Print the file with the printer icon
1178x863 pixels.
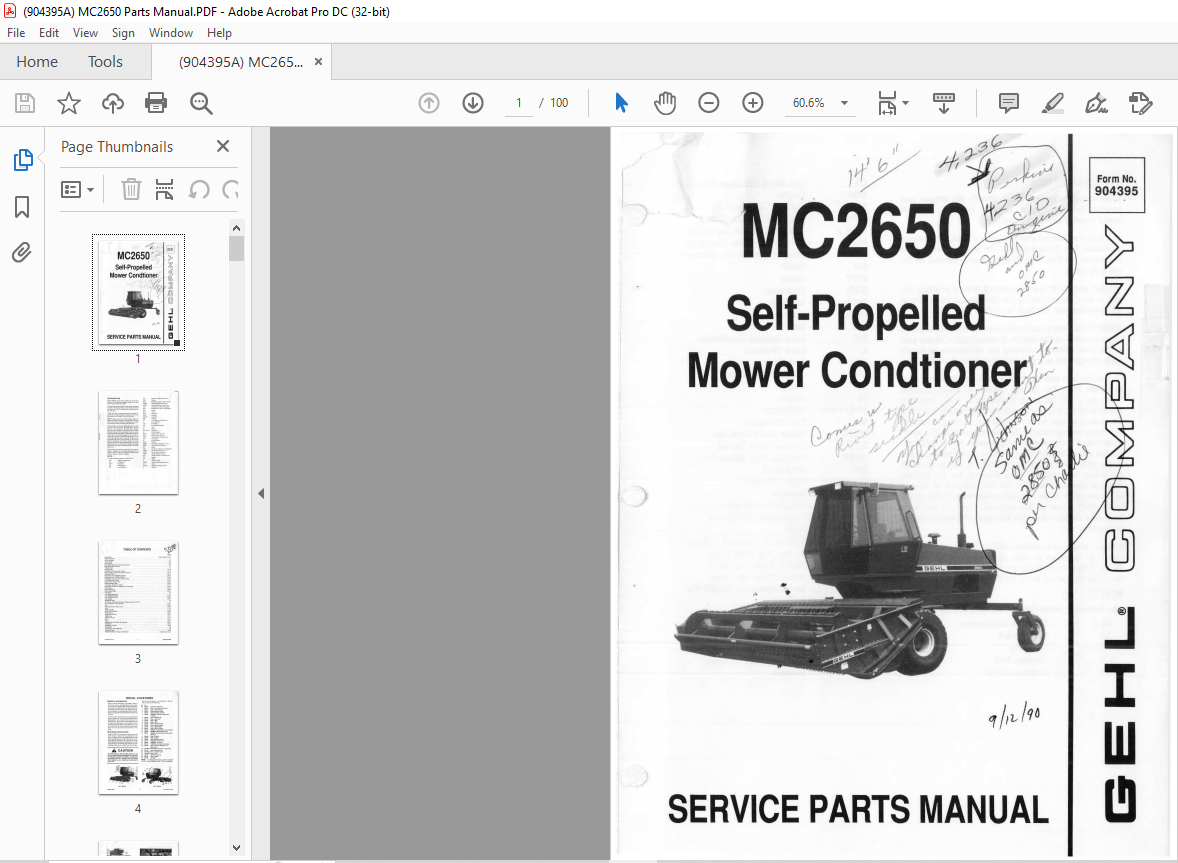[156, 103]
